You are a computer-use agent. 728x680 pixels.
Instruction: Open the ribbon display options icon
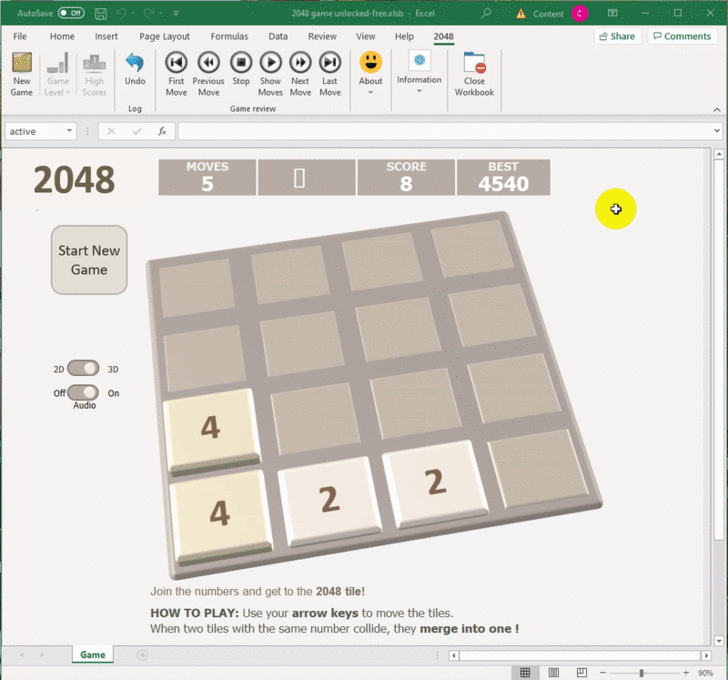click(612, 13)
